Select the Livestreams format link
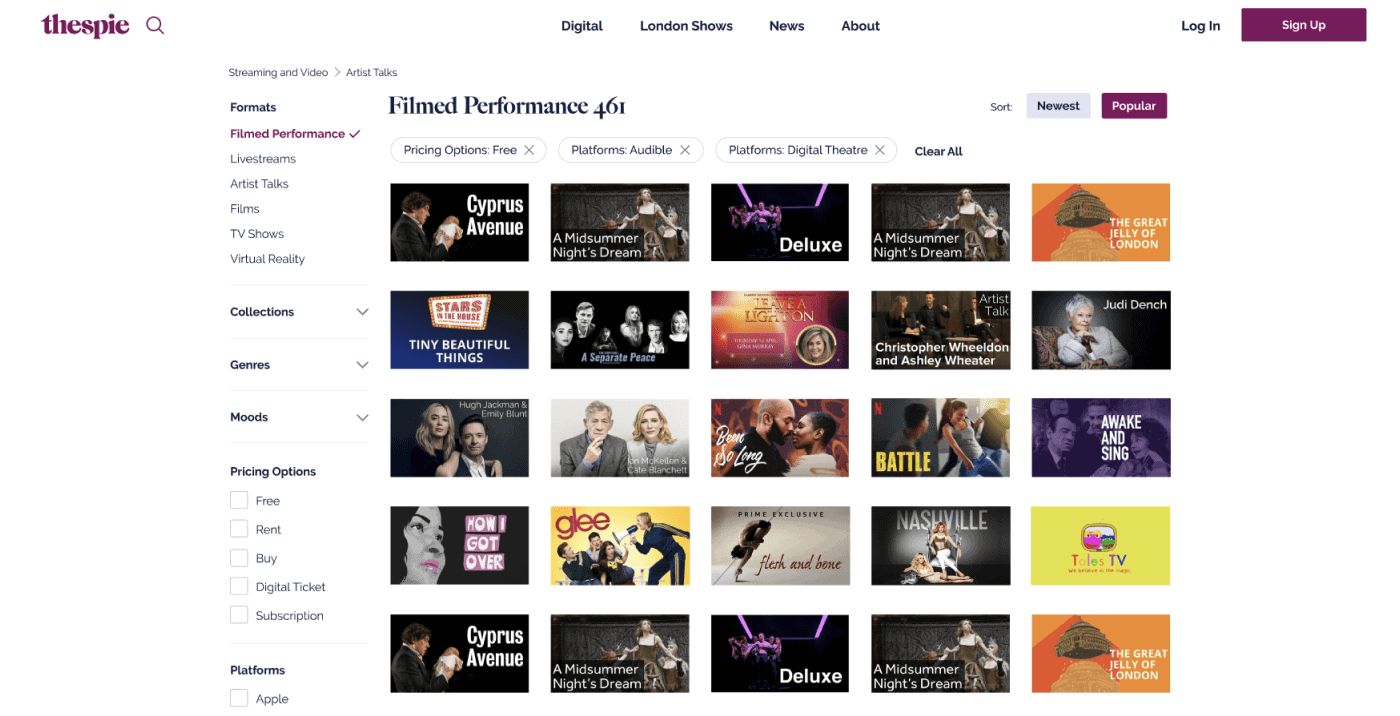The image size is (1400, 716). point(263,159)
